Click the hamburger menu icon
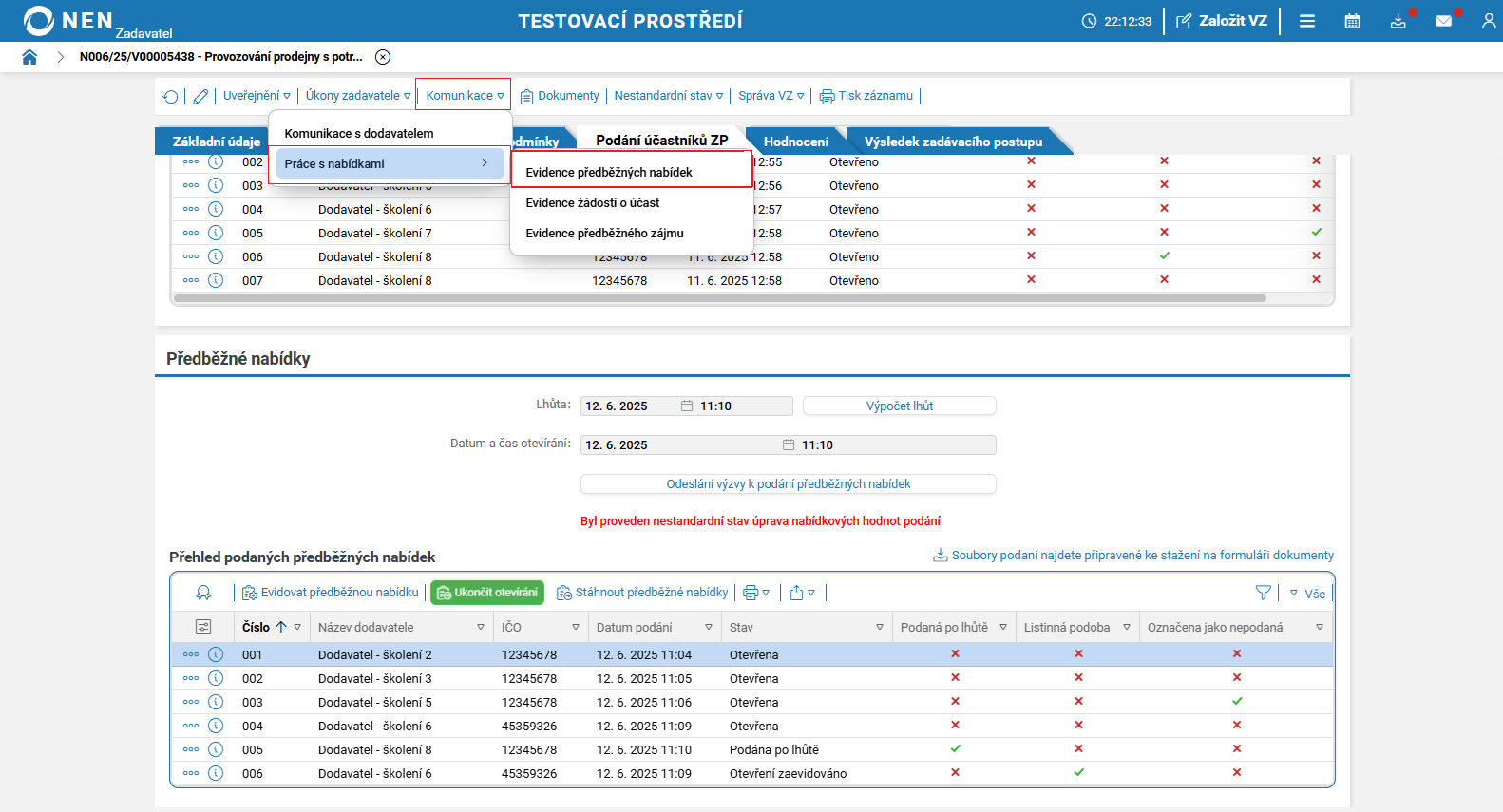 click(1307, 21)
